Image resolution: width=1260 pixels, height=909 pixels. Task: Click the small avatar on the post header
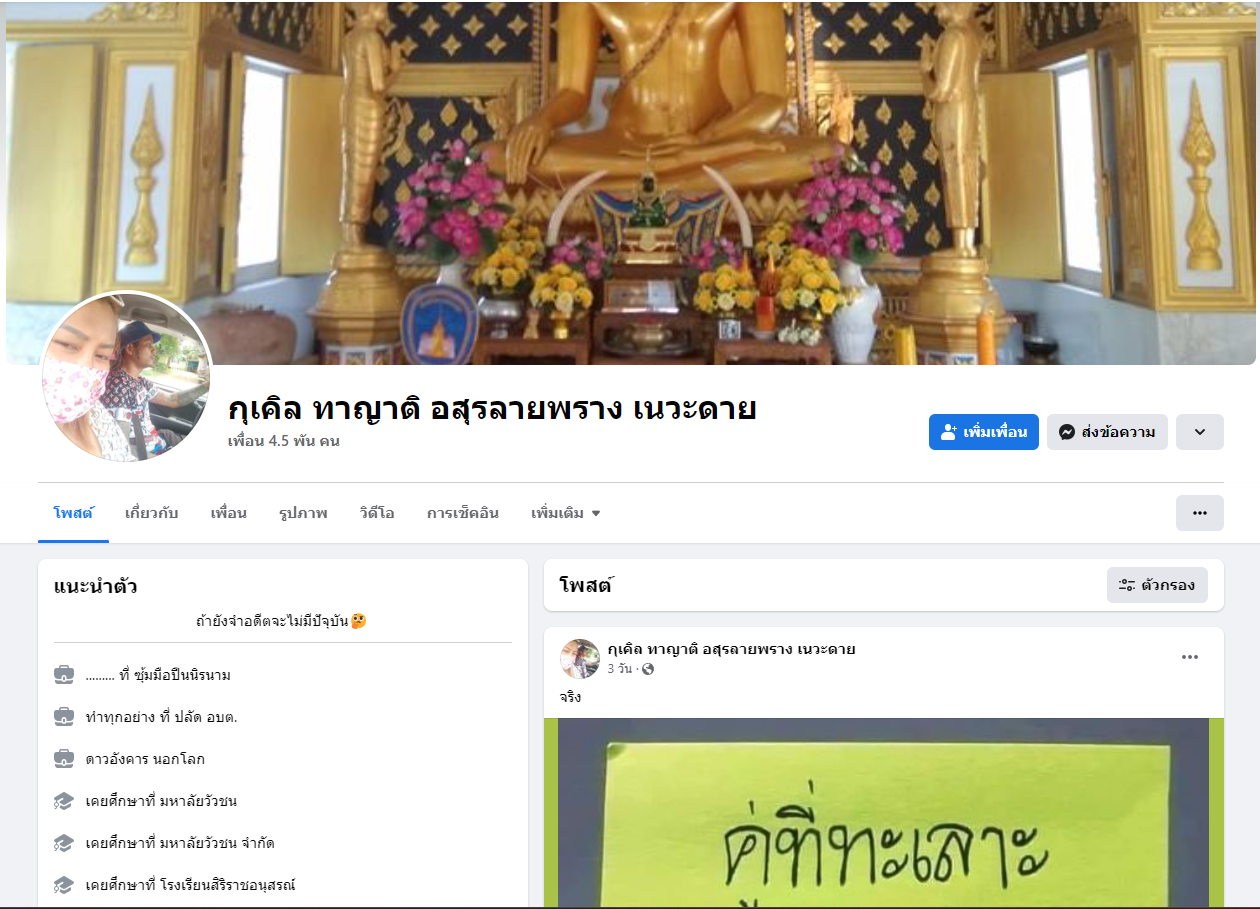pos(580,658)
